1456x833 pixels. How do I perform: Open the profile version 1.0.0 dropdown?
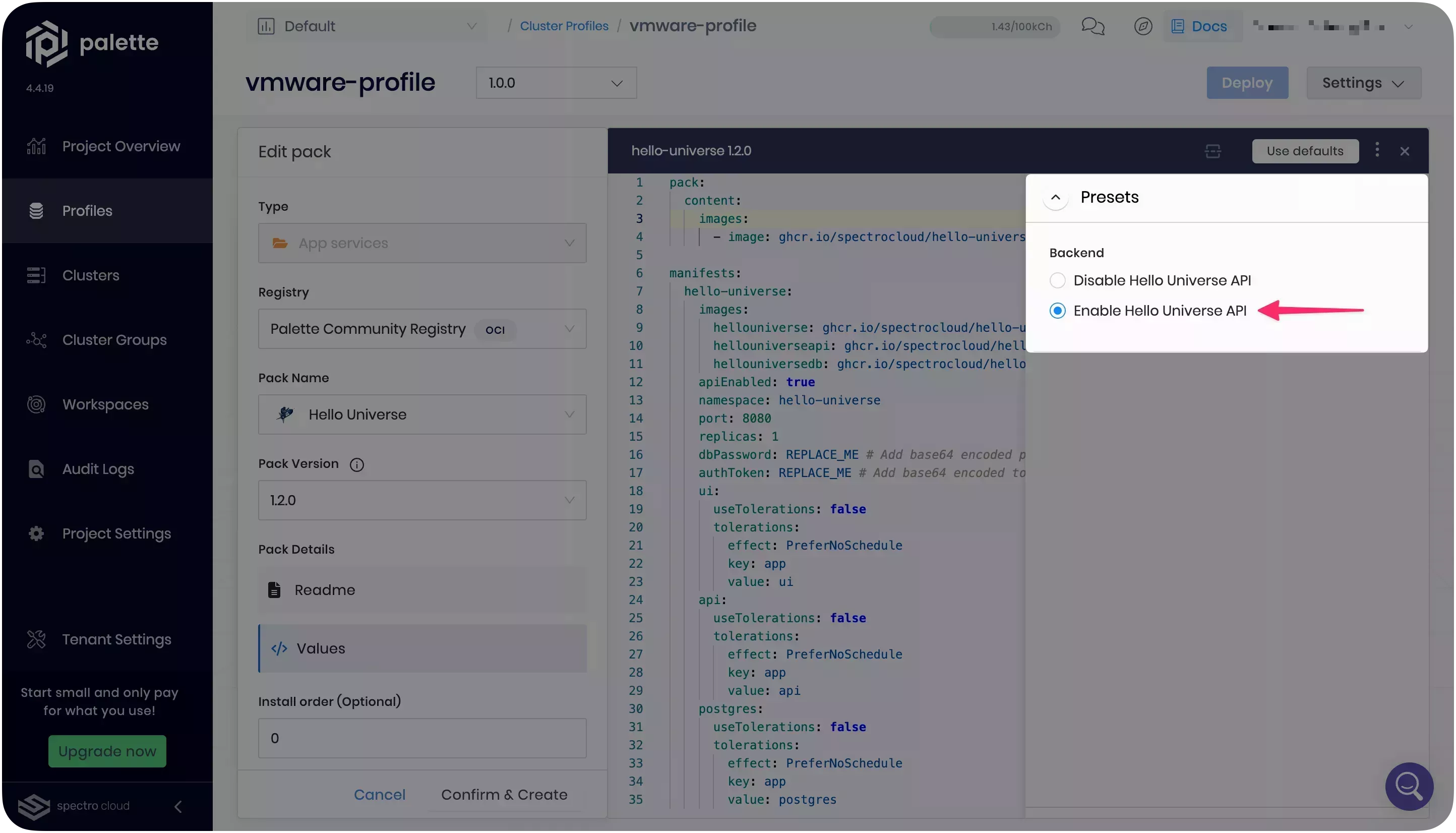point(556,82)
